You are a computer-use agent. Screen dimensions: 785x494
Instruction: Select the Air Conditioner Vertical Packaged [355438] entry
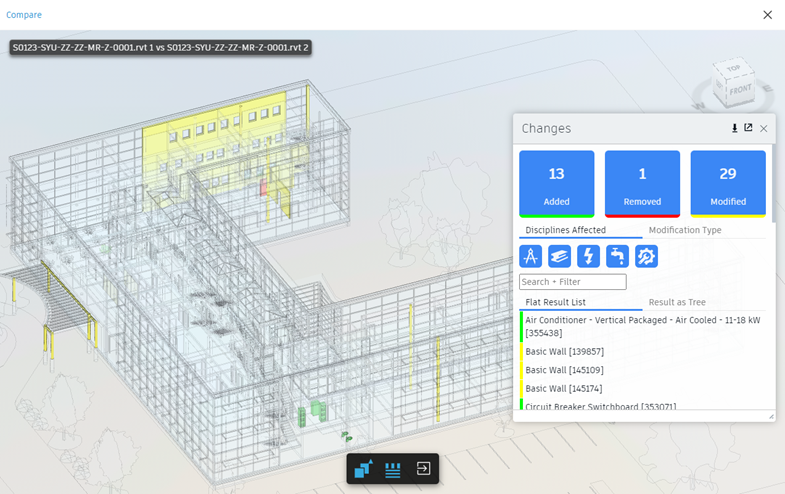643,326
